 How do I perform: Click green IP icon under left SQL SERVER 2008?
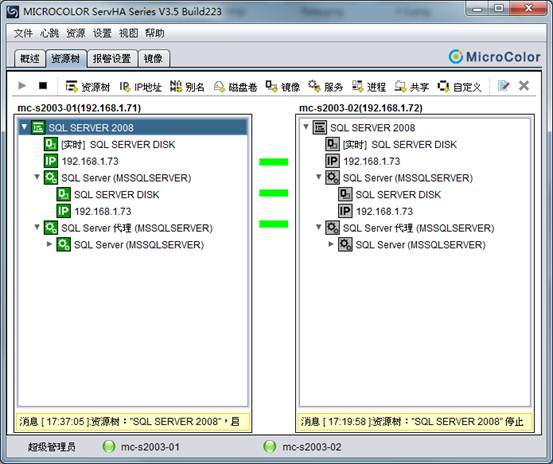(x=51, y=161)
